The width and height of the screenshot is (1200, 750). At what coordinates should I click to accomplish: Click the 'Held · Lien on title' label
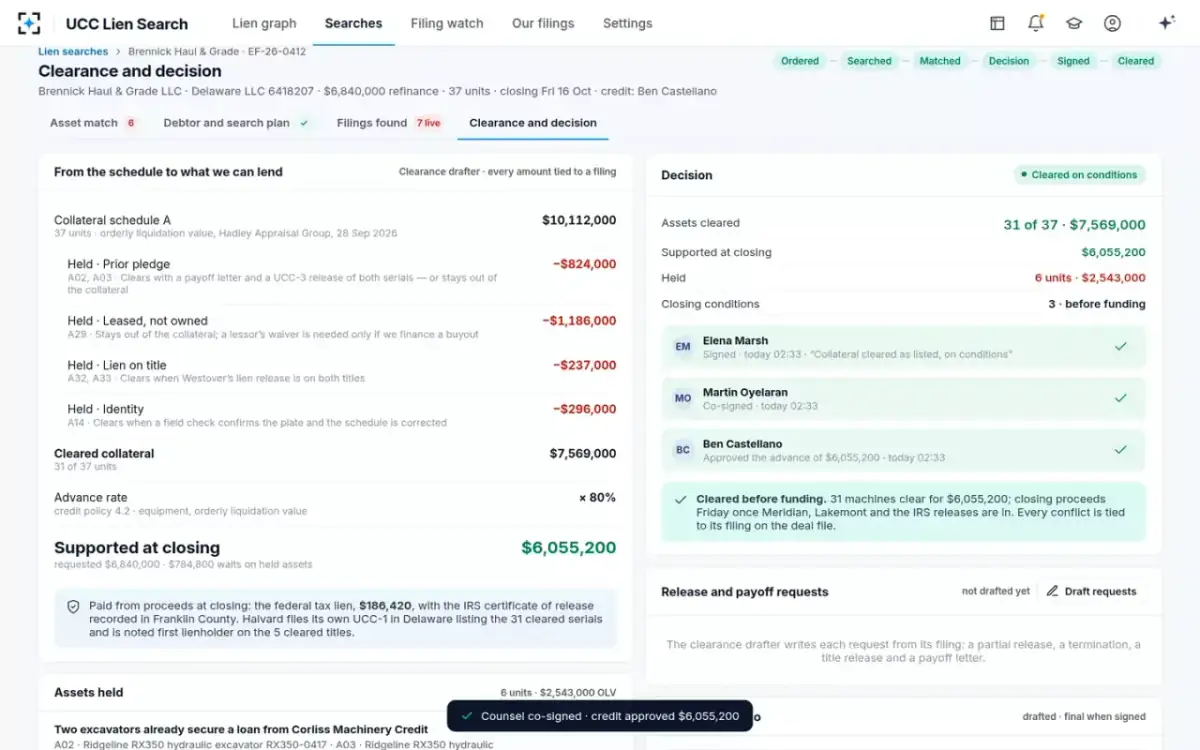pos(117,365)
